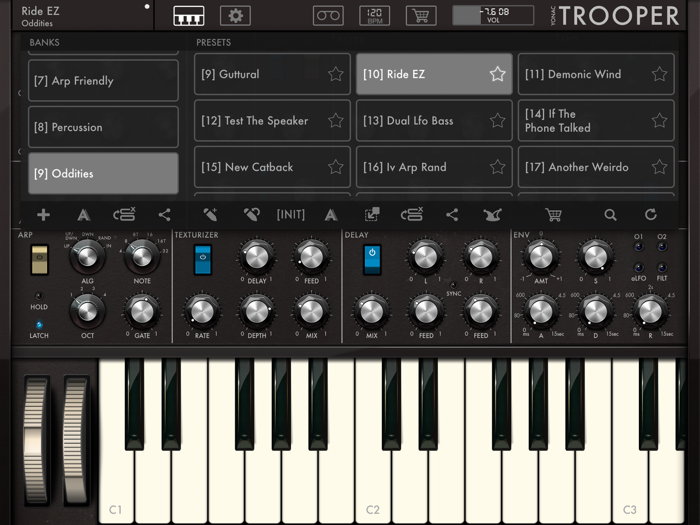The height and width of the screenshot is (525, 700).
Task: Click the ENV AMT knob
Action: point(541,257)
